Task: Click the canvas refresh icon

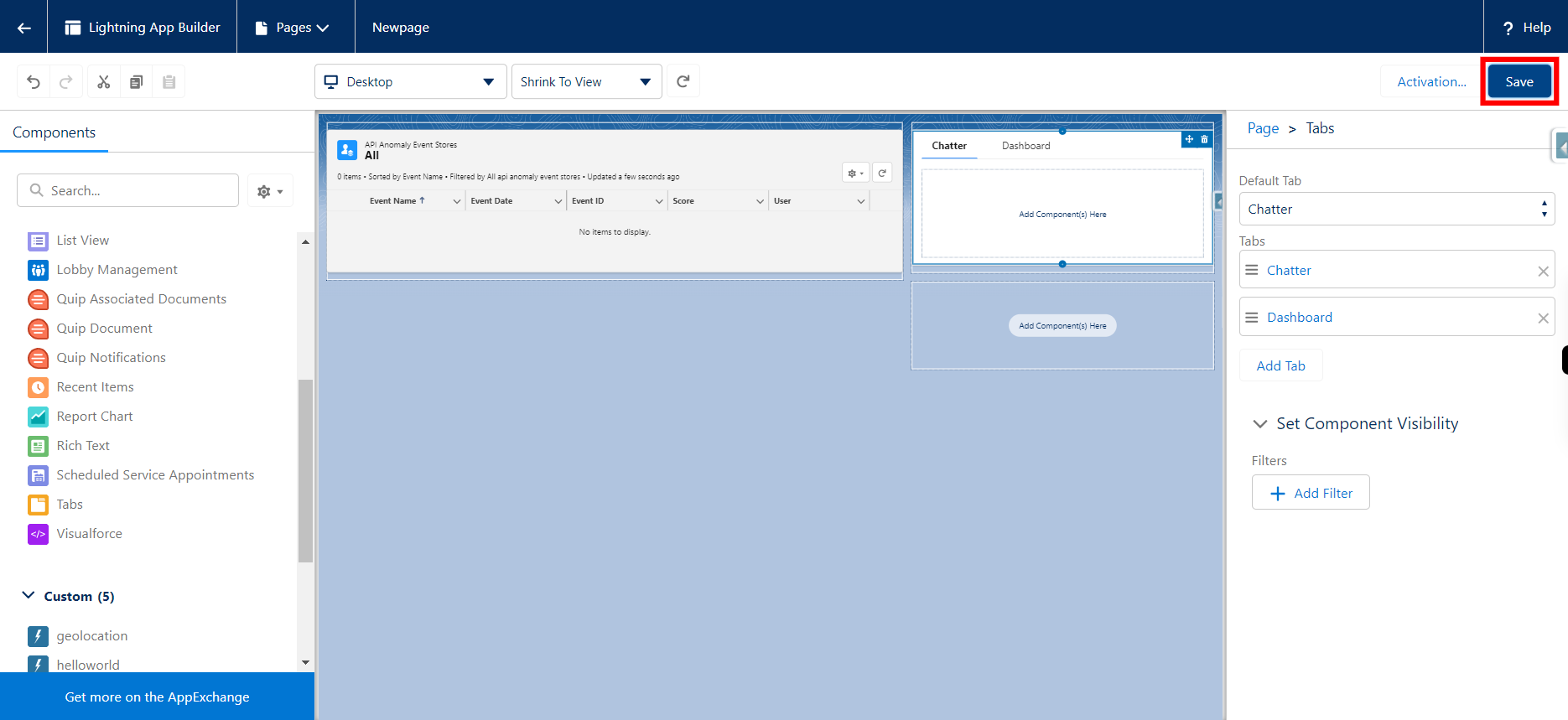Action: [683, 81]
